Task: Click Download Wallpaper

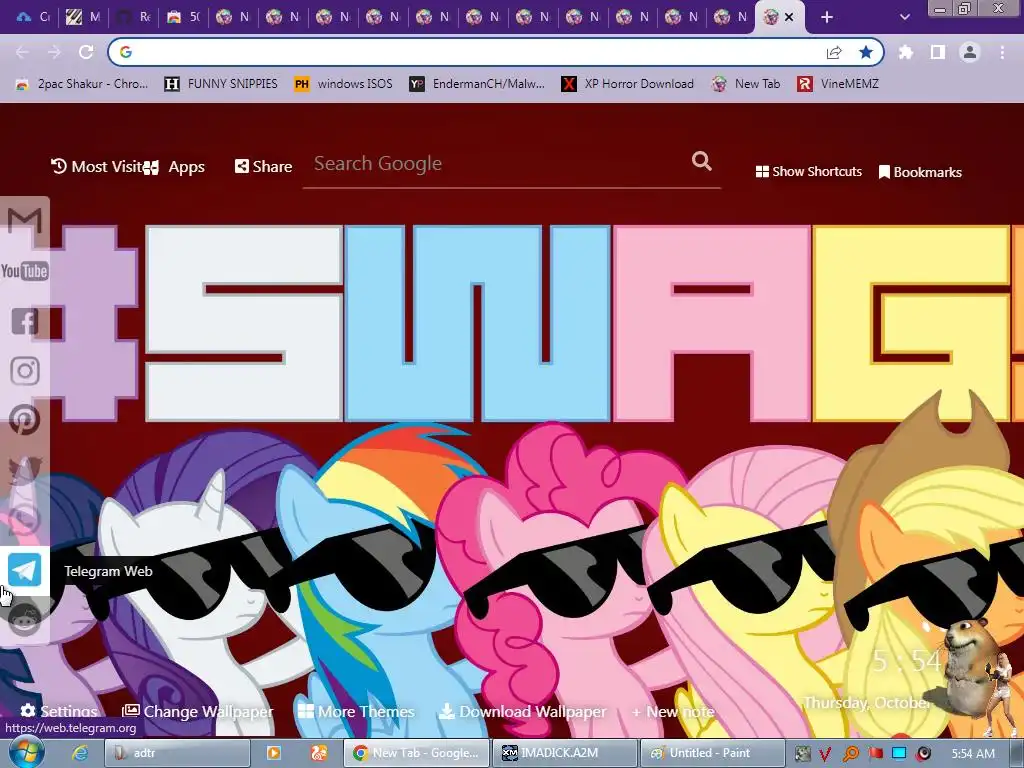Action: click(522, 711)
